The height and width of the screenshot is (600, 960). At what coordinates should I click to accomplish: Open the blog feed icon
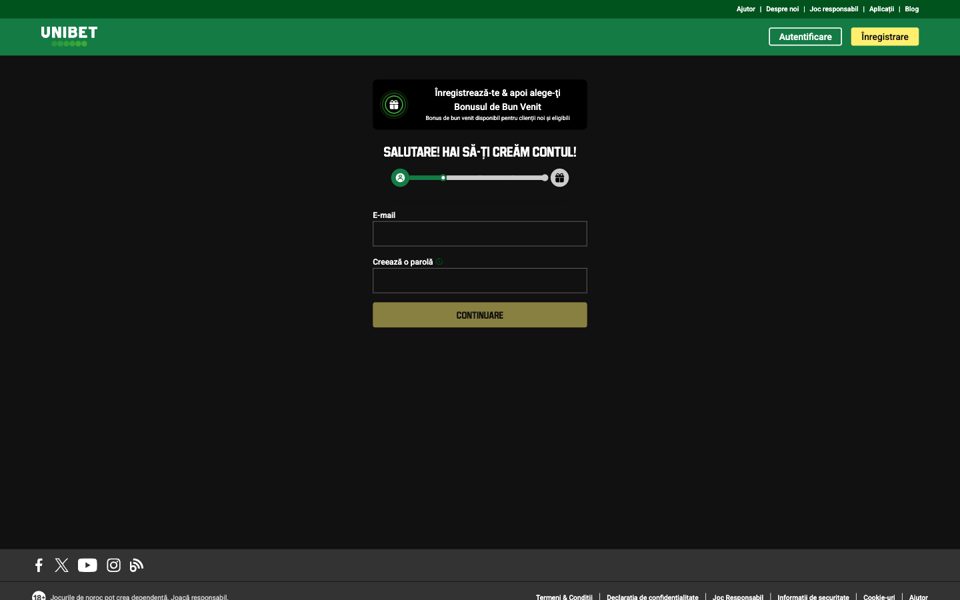point(136,565)
